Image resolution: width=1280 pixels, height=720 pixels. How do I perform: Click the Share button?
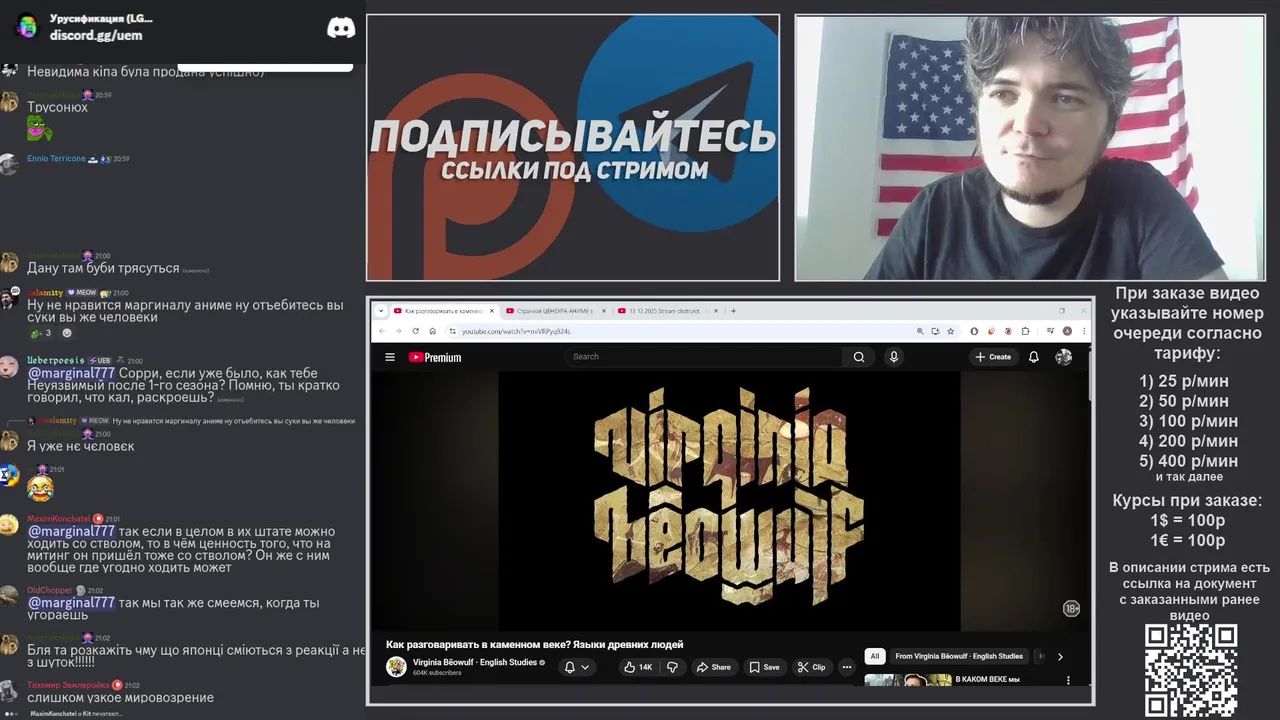coord(714,667)
